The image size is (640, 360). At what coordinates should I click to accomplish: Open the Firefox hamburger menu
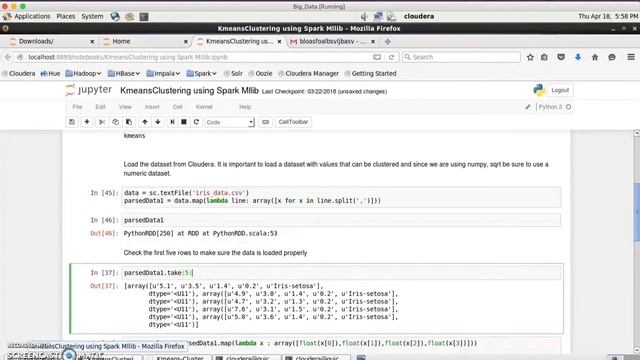click(631, 57)
